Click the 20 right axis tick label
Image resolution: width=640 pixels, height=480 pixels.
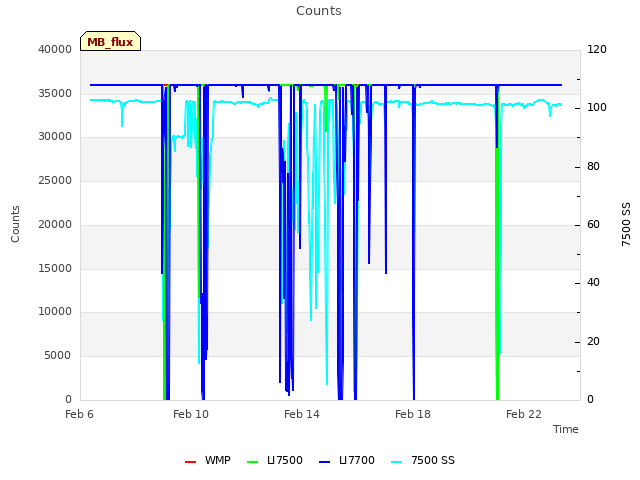click(593, 341)
